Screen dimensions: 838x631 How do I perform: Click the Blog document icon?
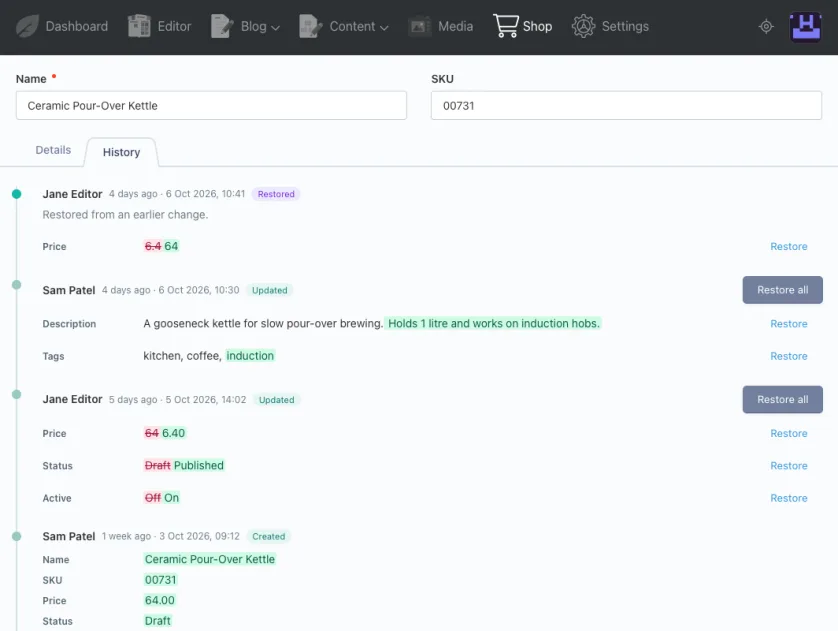[x=222, y=26]
